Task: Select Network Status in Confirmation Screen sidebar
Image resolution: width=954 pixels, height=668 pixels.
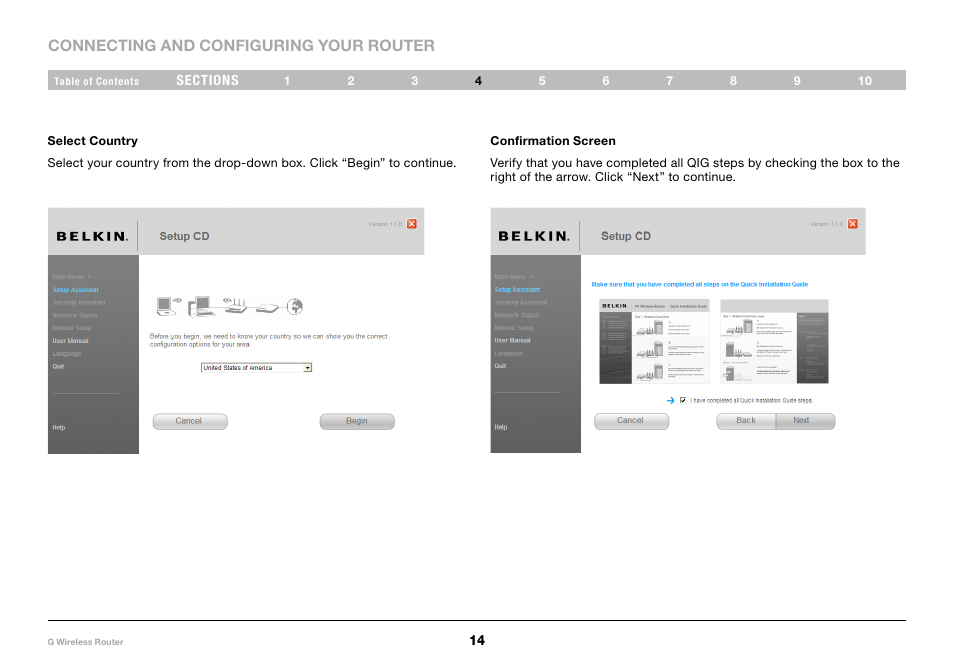Action: coord(517,315)
